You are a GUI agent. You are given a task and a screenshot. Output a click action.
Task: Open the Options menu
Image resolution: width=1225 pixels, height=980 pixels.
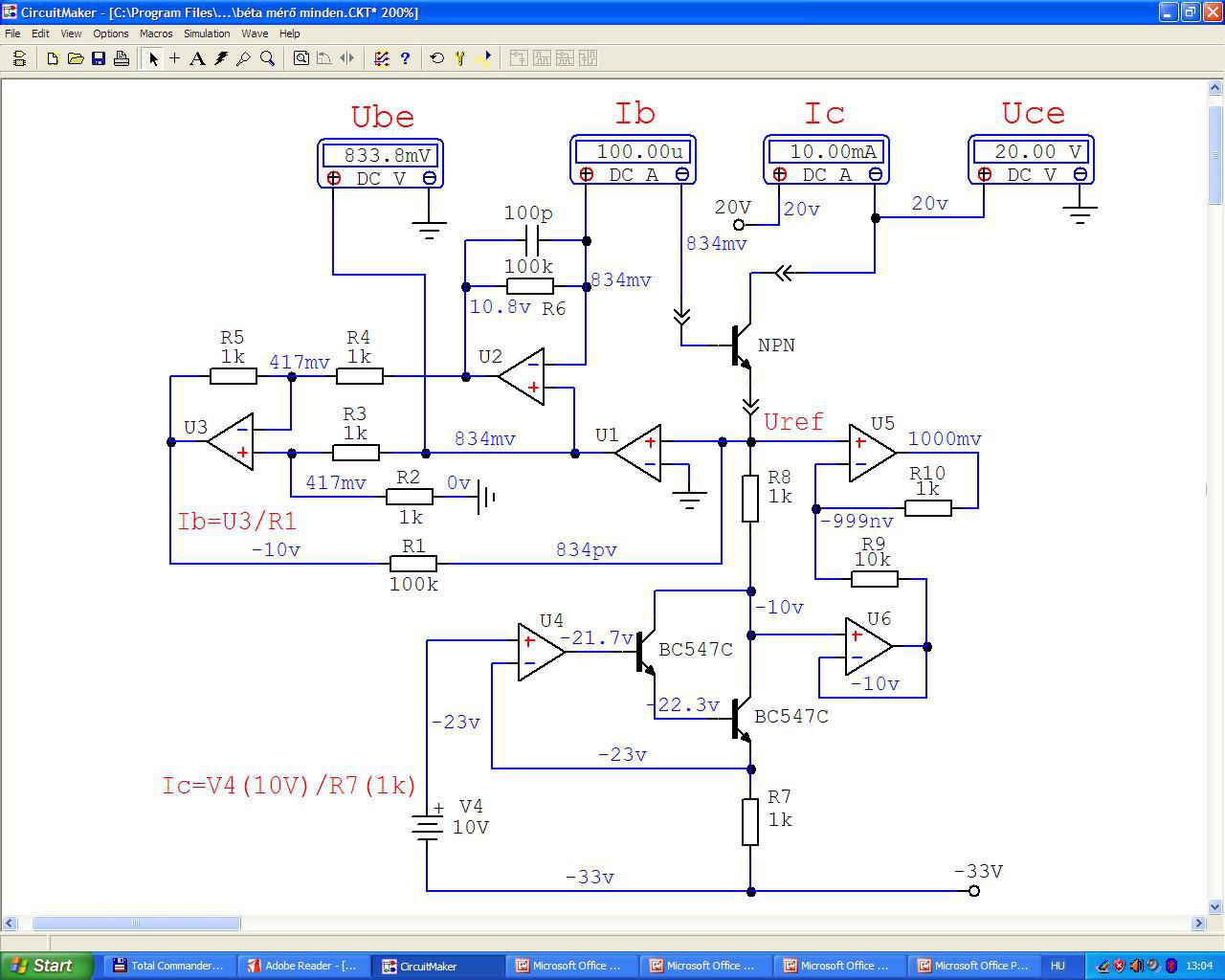coord(111,33)
